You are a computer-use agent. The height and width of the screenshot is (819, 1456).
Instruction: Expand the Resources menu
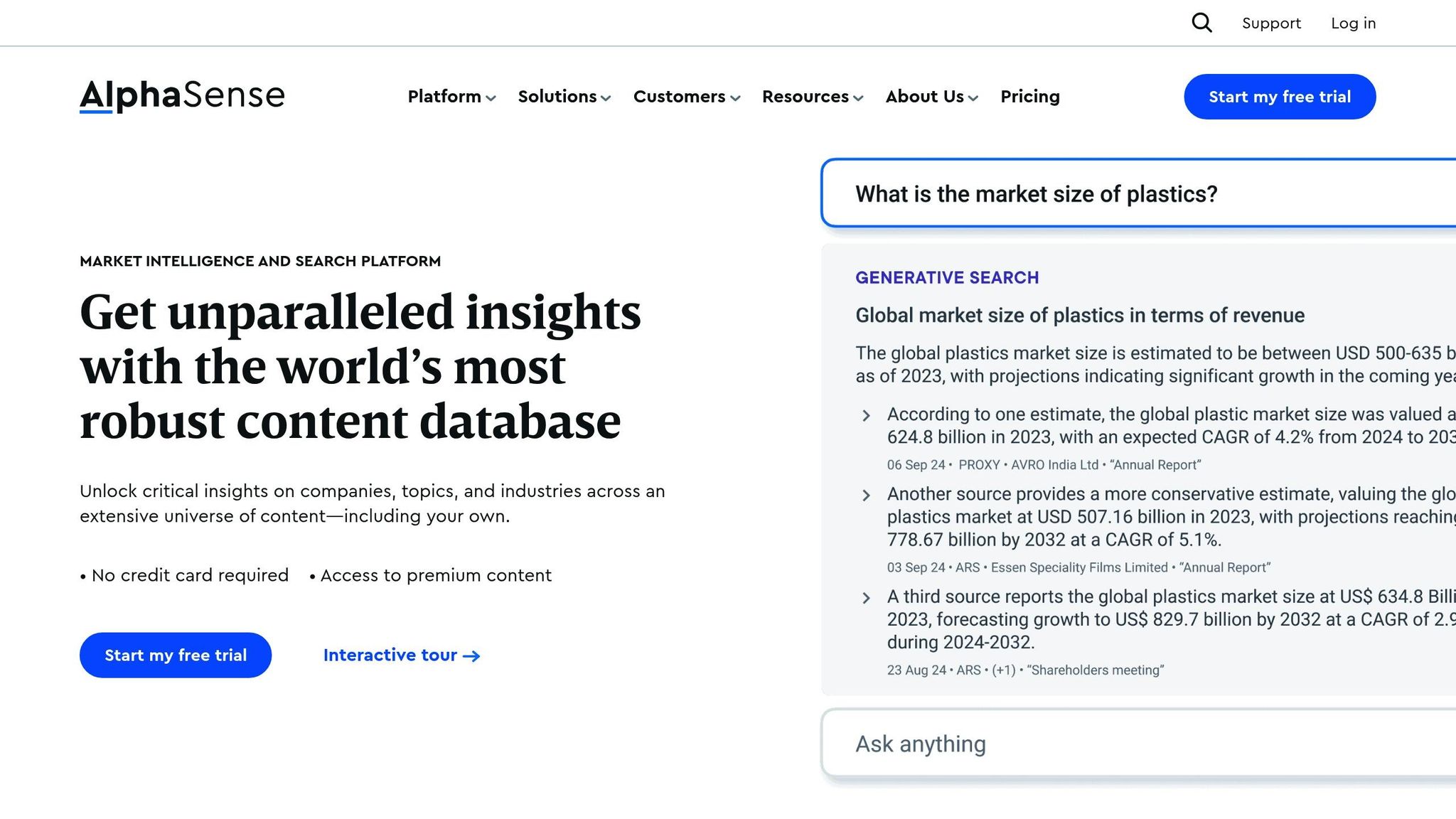(x=812, y=97)
